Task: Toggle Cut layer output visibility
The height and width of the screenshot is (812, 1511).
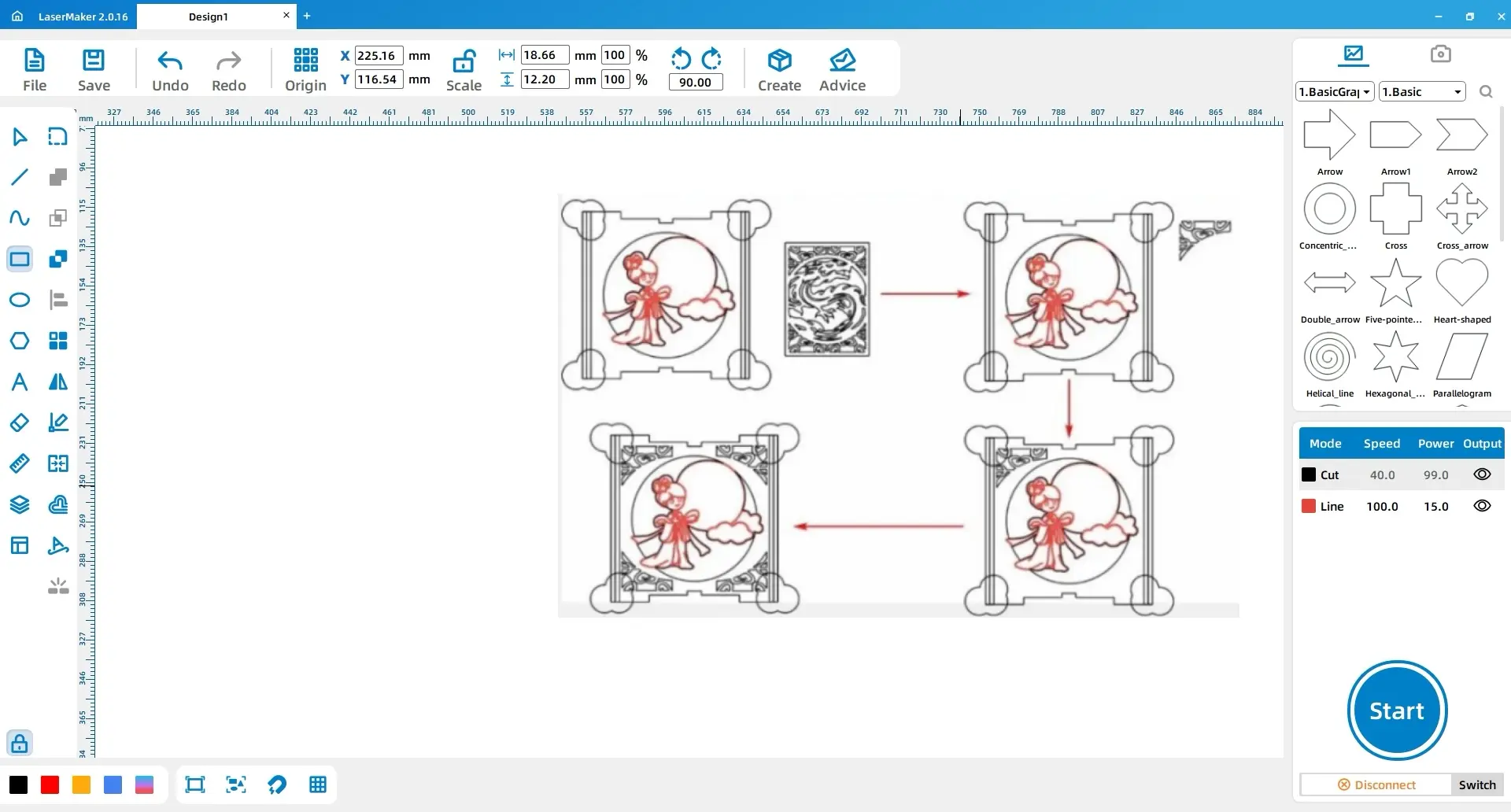Action: pyautogui.click(x=1482, y=474)
